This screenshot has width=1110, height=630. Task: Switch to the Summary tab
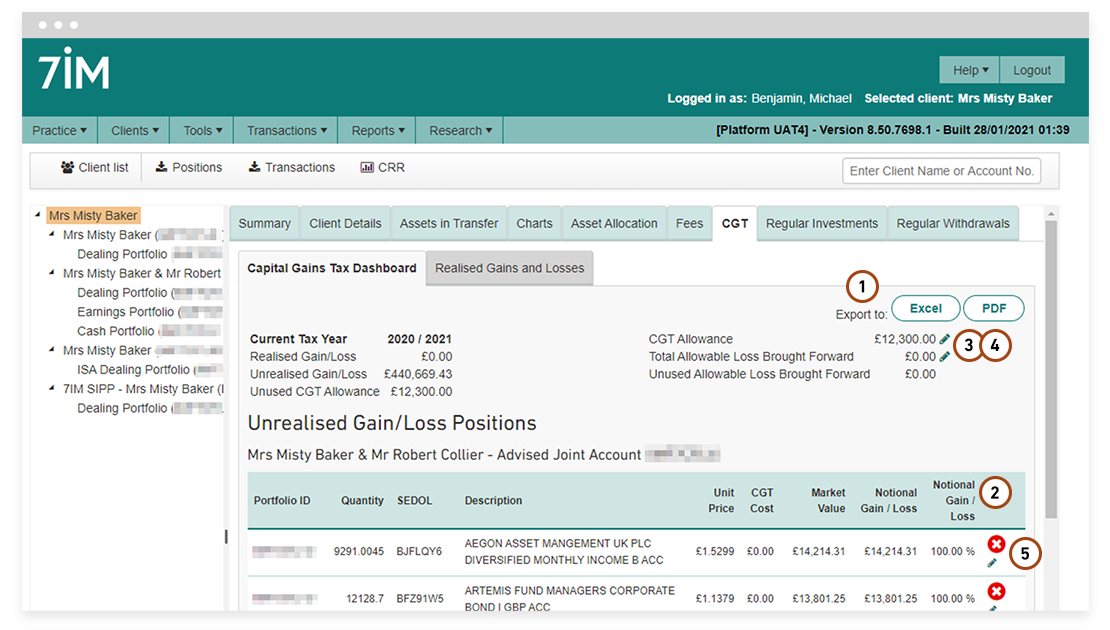(265, 224)
